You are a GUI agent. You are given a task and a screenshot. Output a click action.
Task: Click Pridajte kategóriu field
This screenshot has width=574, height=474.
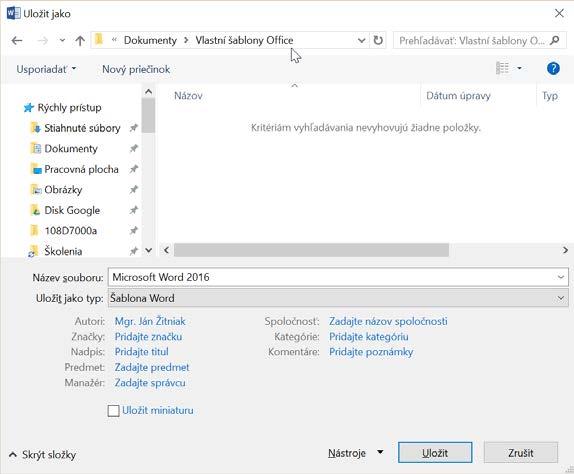point(369,336)
